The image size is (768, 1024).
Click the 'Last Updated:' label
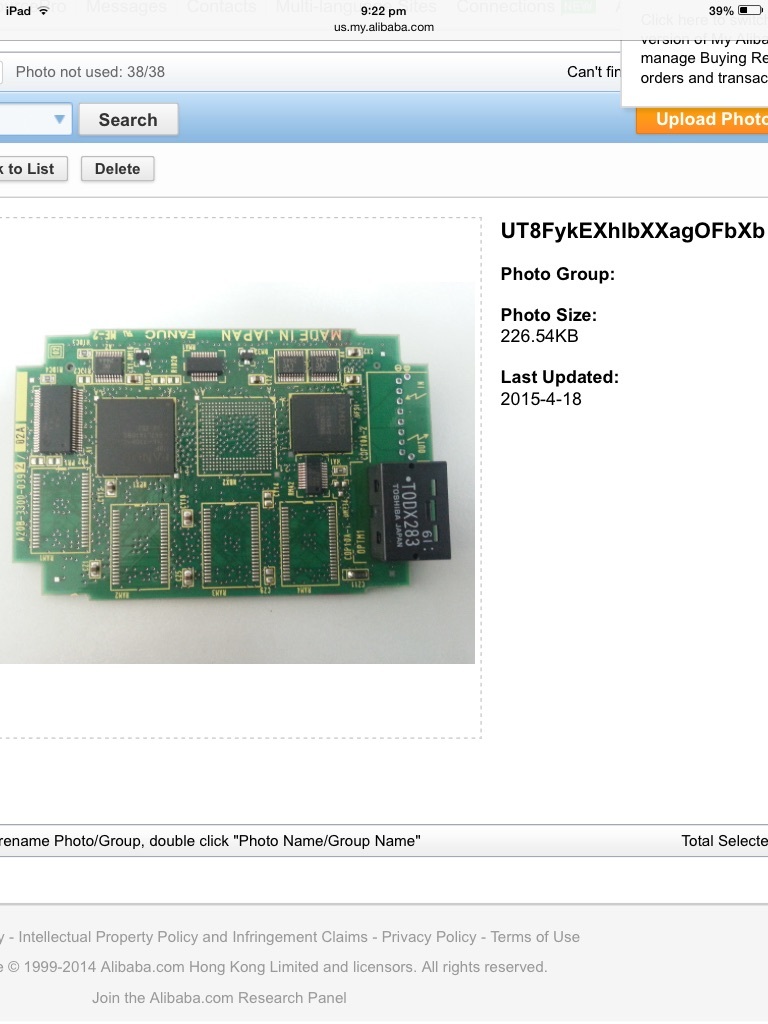tap(560, 377)
